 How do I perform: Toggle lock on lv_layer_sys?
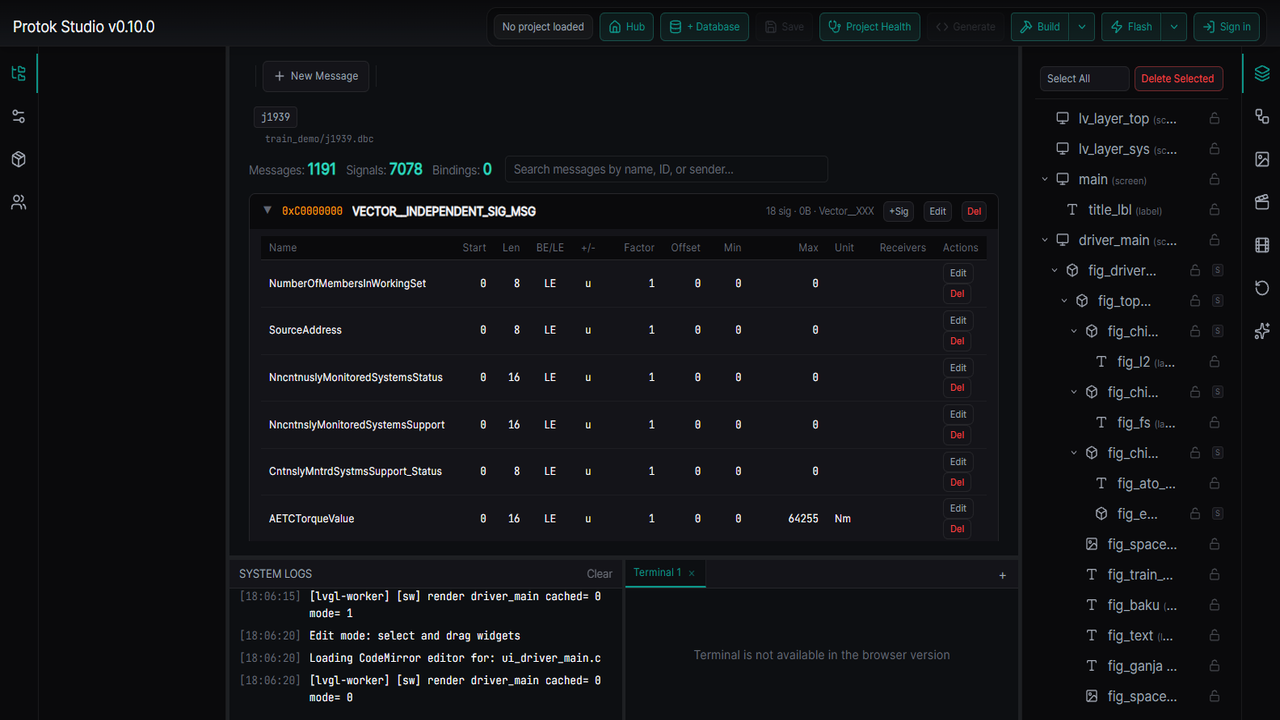[1215, 149]
